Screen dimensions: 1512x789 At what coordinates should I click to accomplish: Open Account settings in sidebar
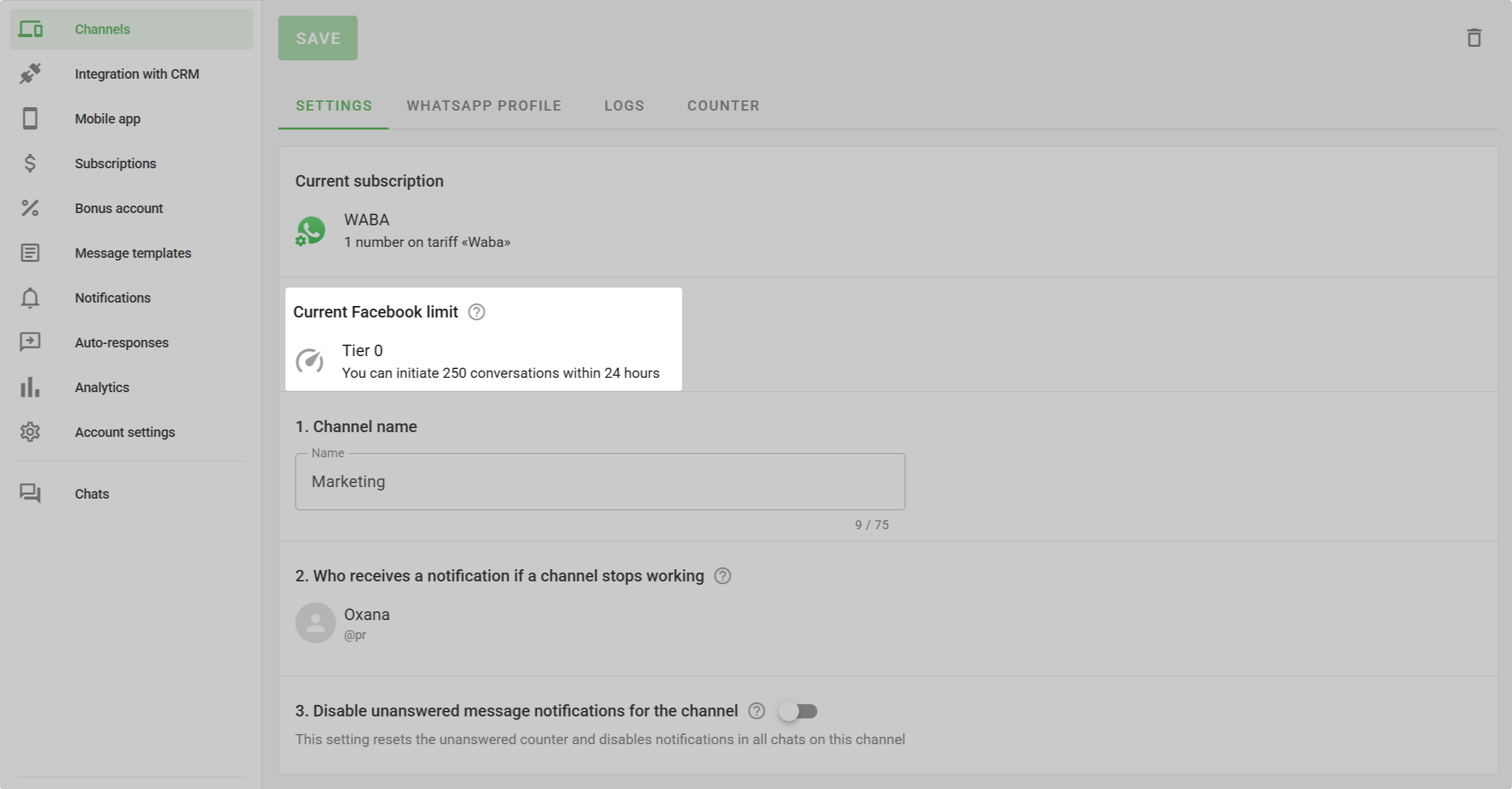tap(132, 432)
